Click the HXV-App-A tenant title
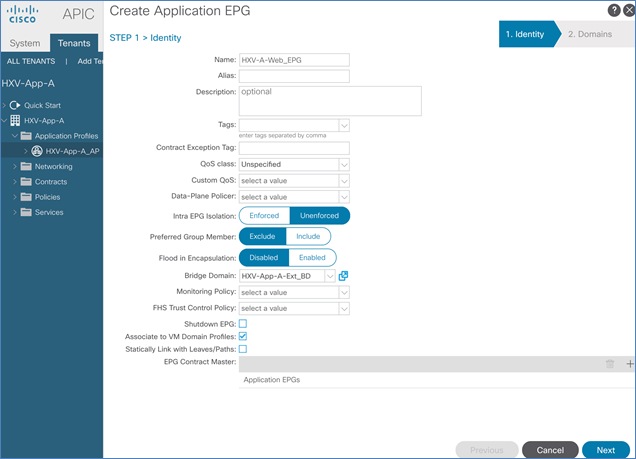636x459 pixels. click(28, 84)
